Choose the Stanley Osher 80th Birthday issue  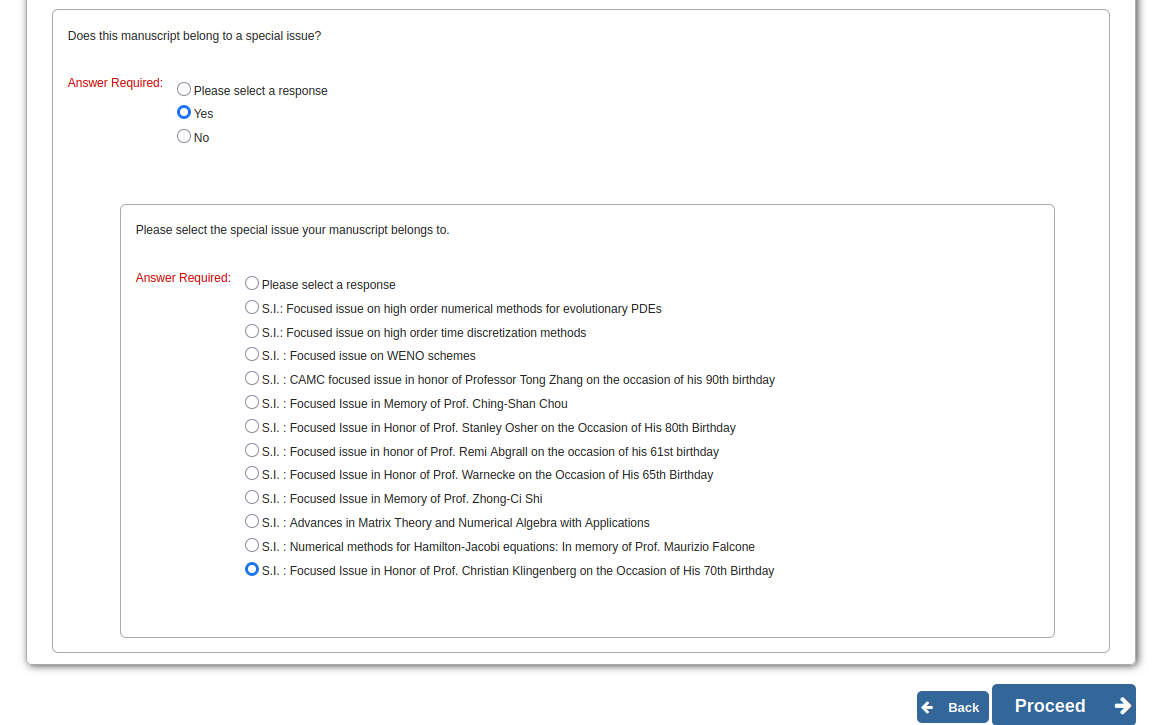(252, 427)
